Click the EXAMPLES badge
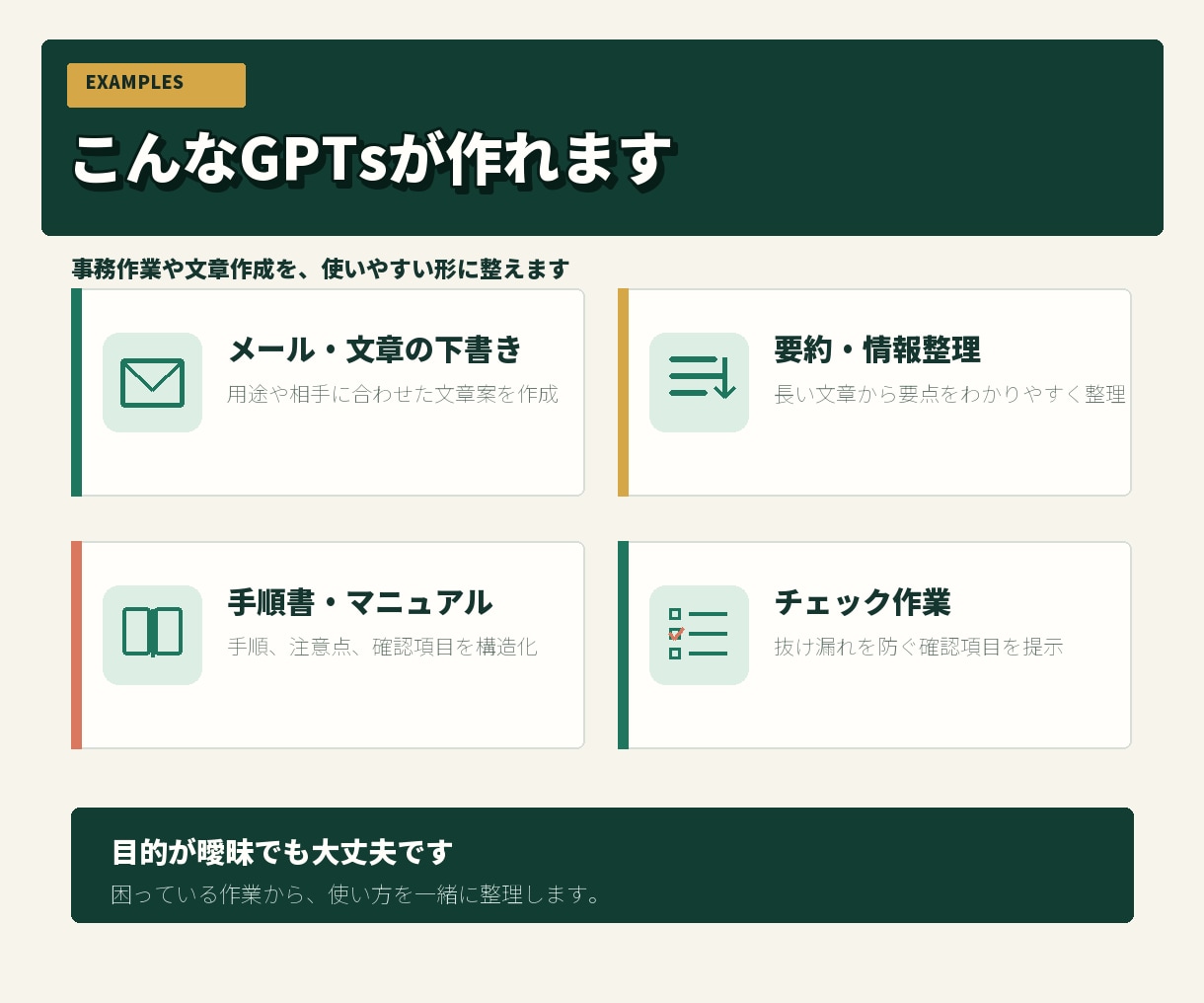The image size is (1204, 1003). 156,85
